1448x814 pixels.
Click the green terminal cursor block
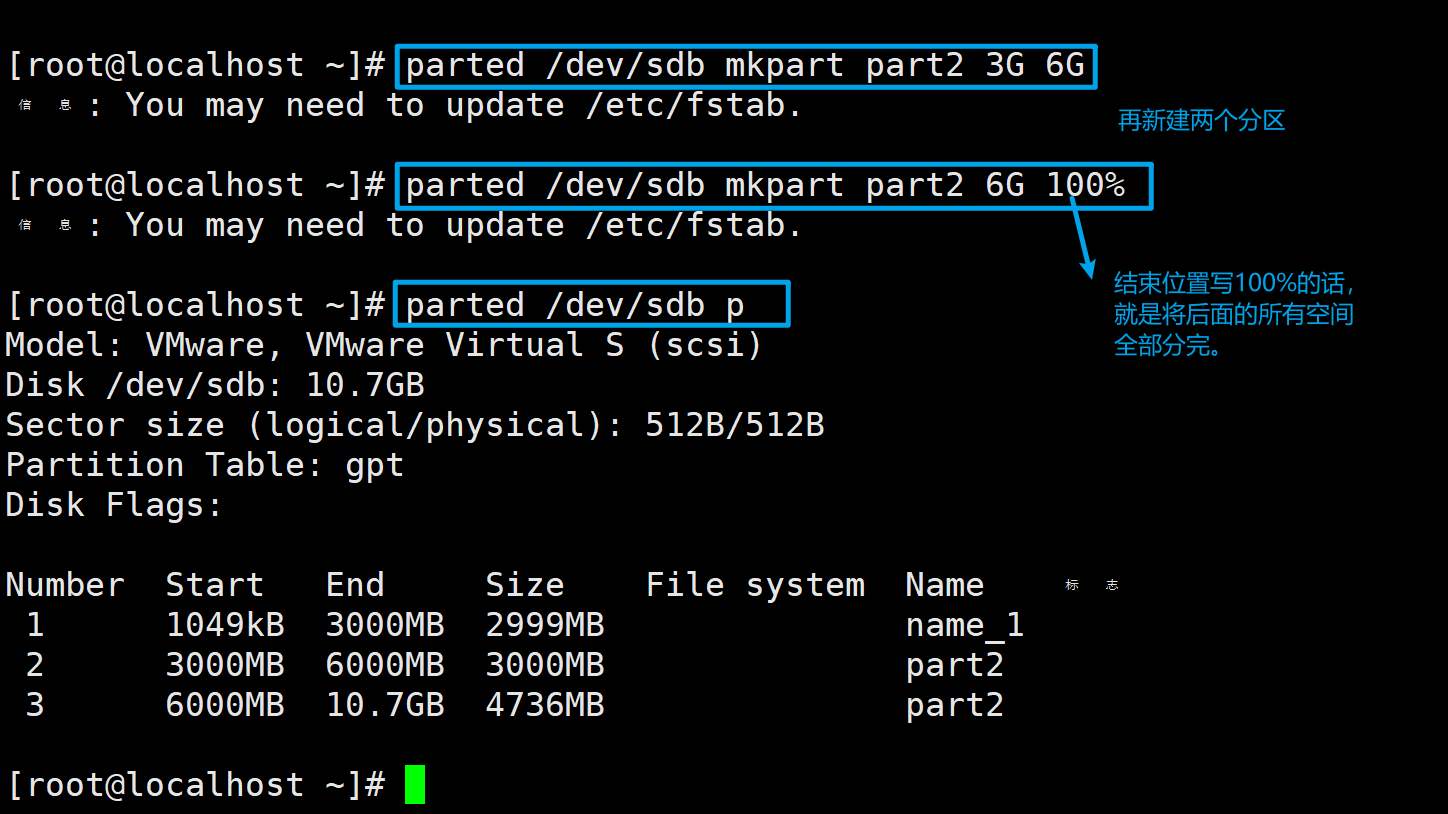(x=415, y=785)
